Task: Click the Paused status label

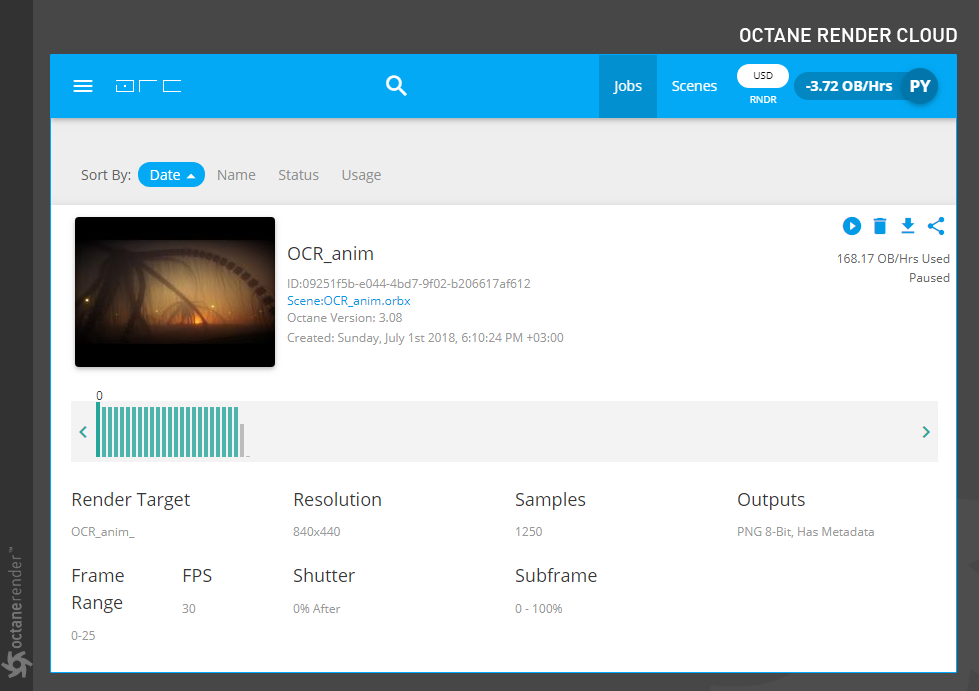Action: tap(929, 278)
